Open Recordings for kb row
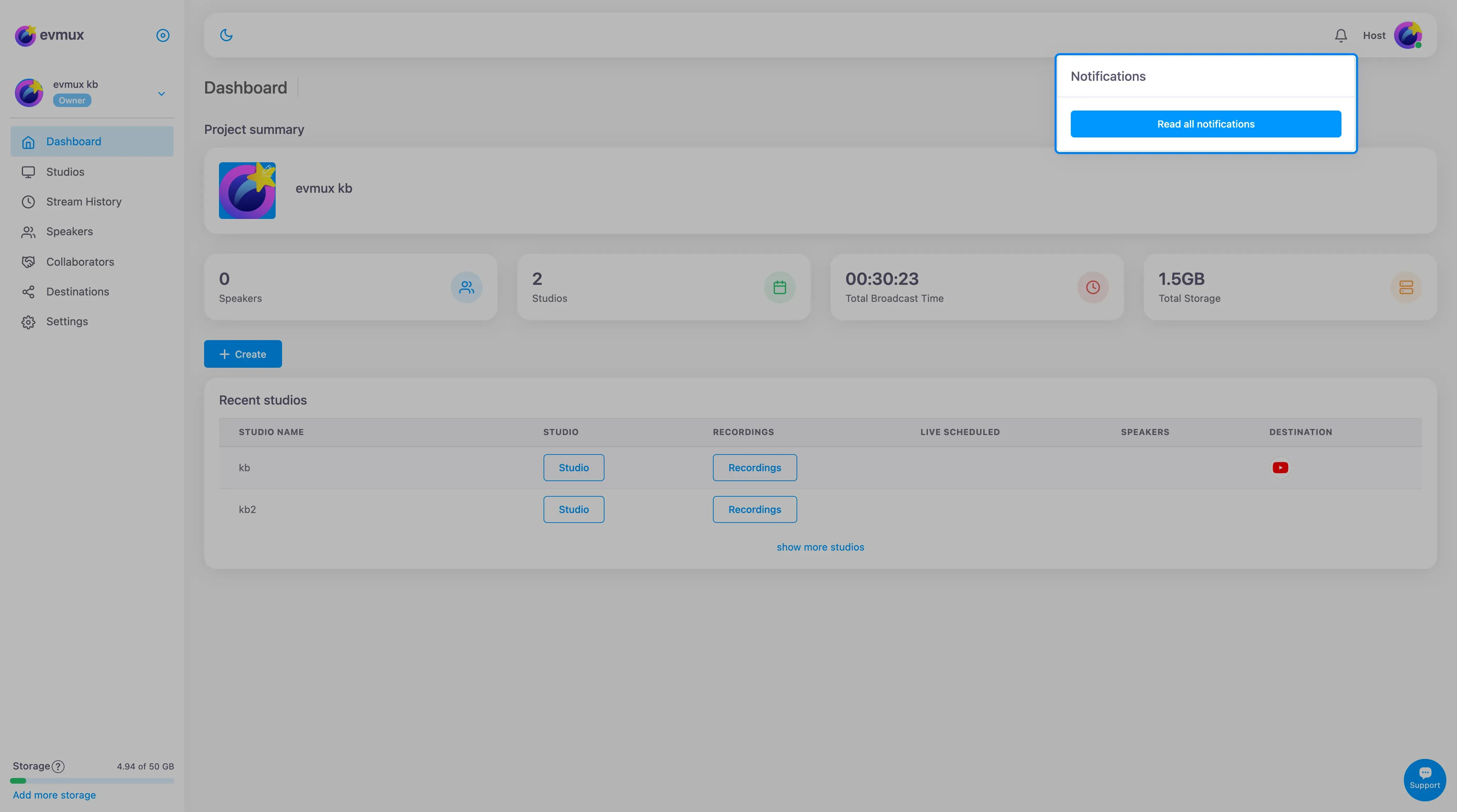The image size is (1457, 812). tap(754, 468)
